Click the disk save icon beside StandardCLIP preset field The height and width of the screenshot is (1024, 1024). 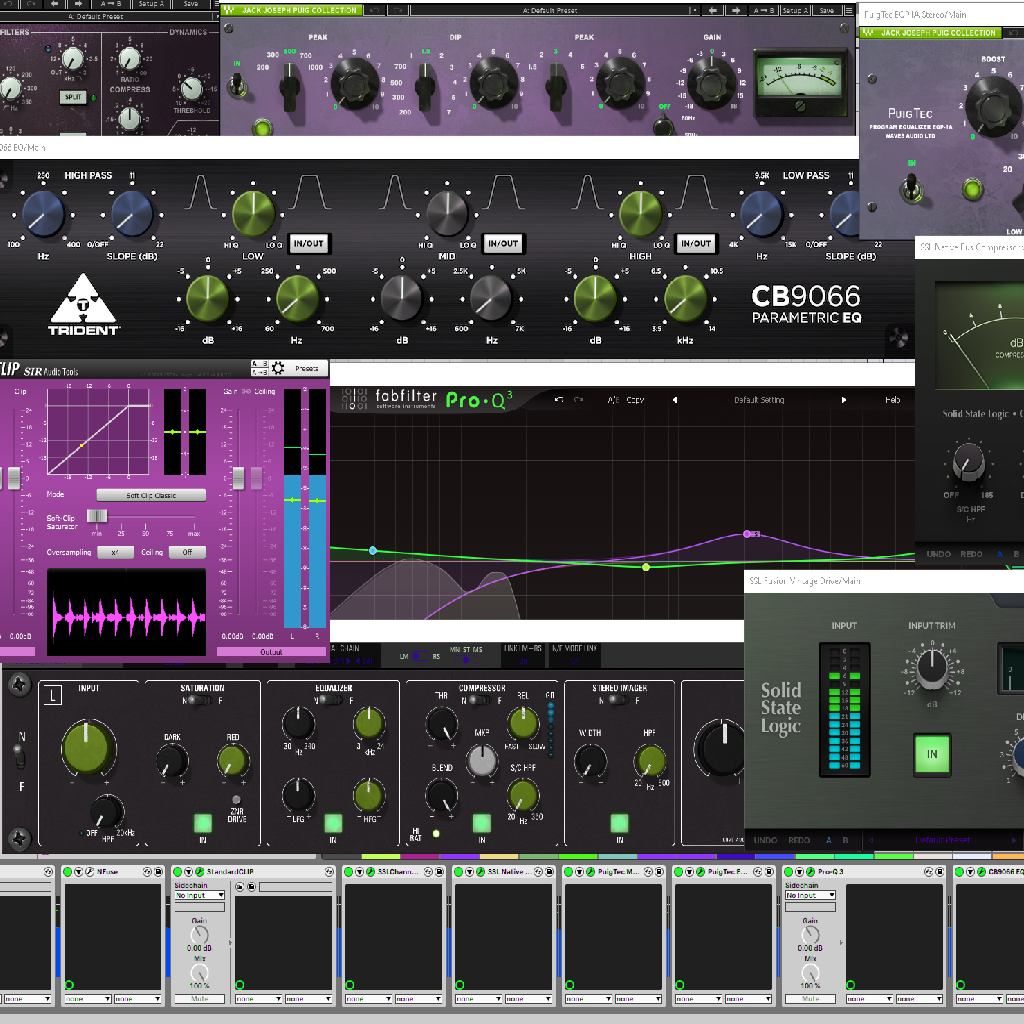point(251,887)
